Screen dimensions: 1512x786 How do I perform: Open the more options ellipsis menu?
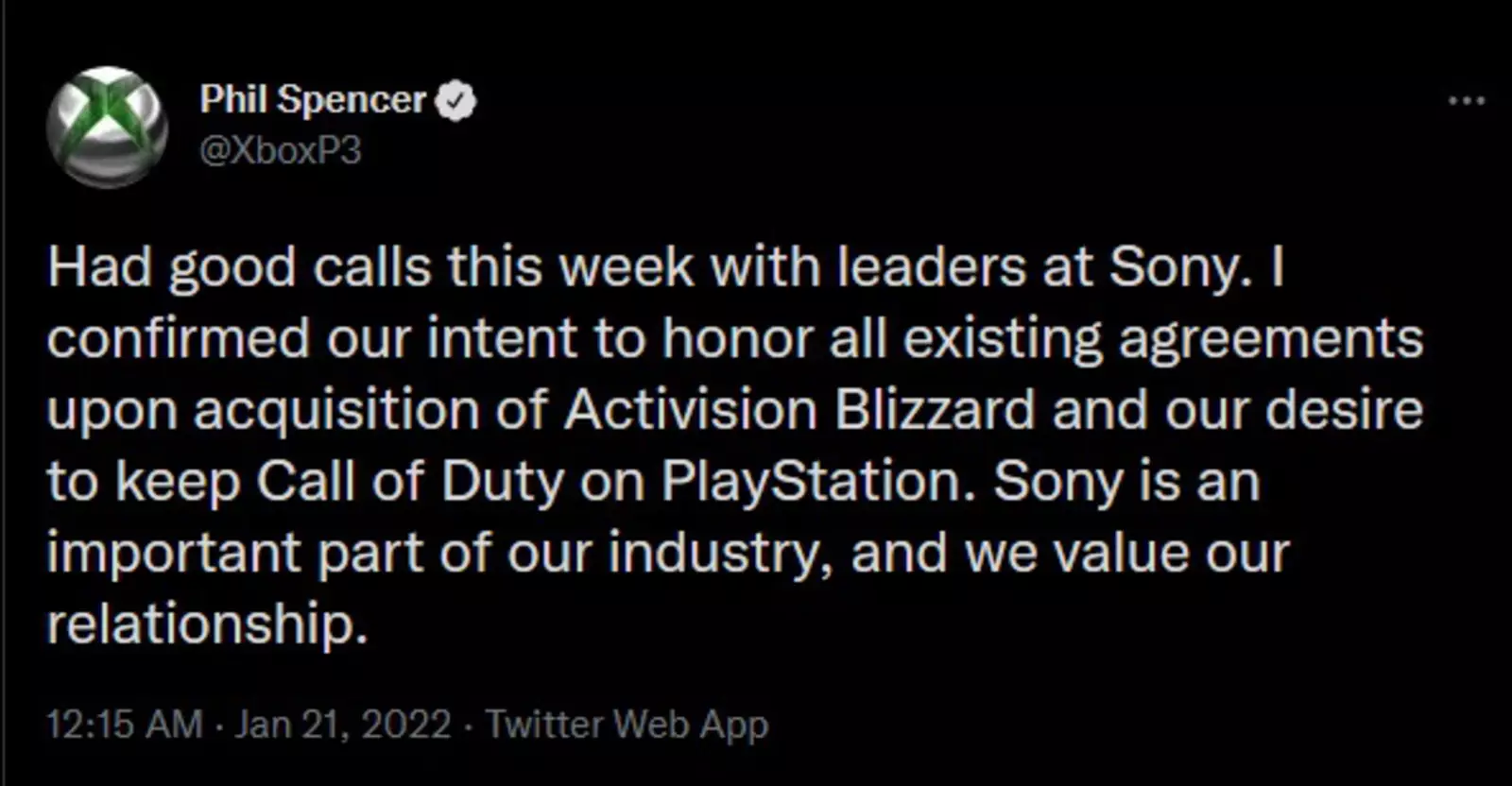[x=1466, y=101]
